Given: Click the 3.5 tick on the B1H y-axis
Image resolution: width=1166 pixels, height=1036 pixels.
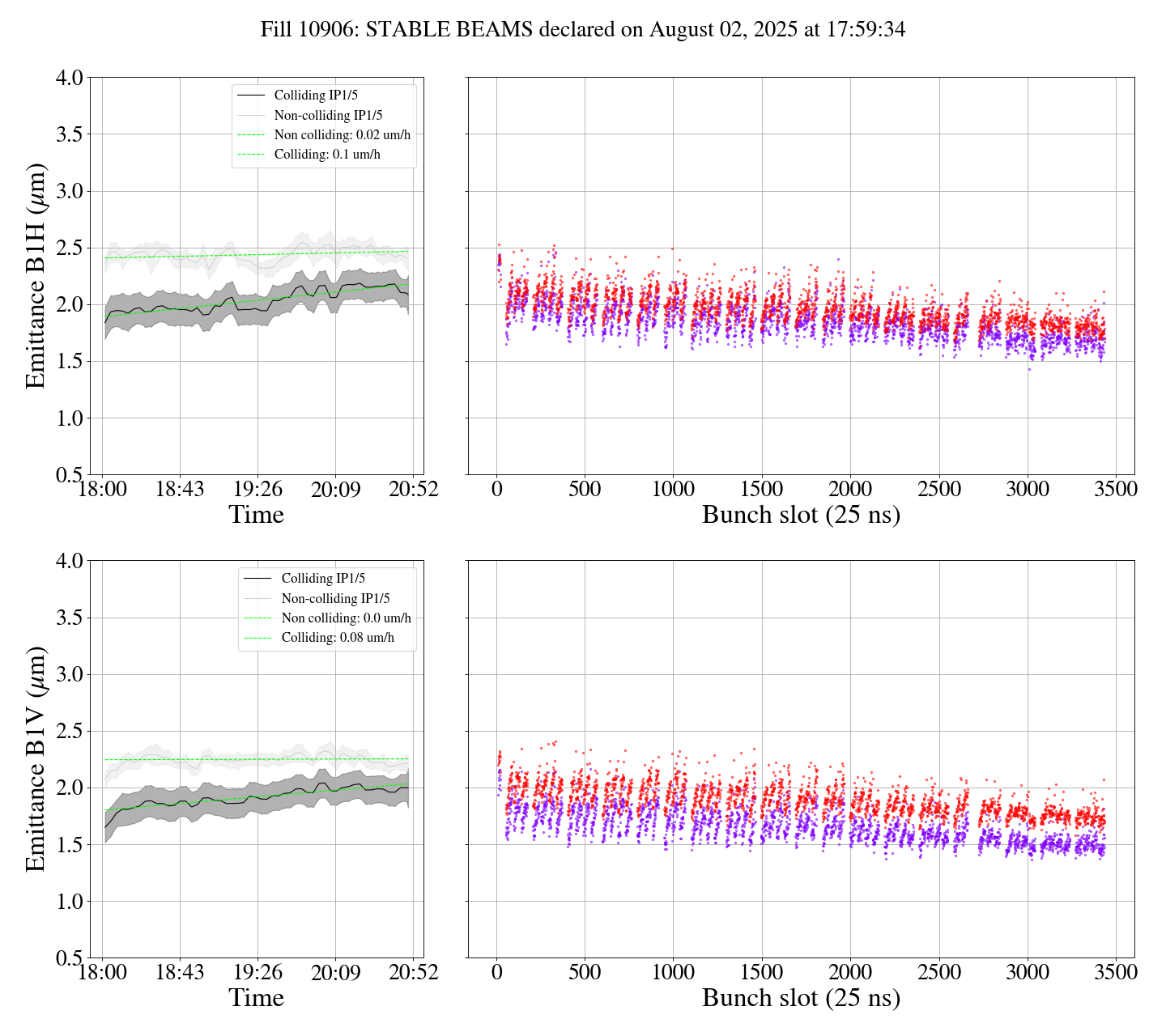Looking at the screenshot, I should click(x=69, y=134).
